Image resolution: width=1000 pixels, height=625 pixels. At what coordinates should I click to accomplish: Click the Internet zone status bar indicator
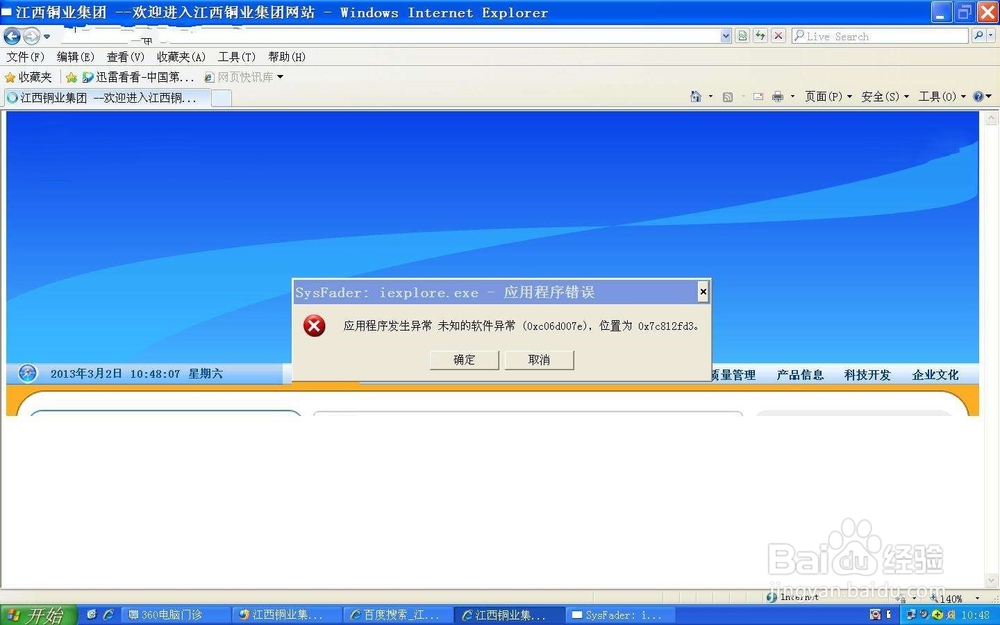(x=793, y=597)
